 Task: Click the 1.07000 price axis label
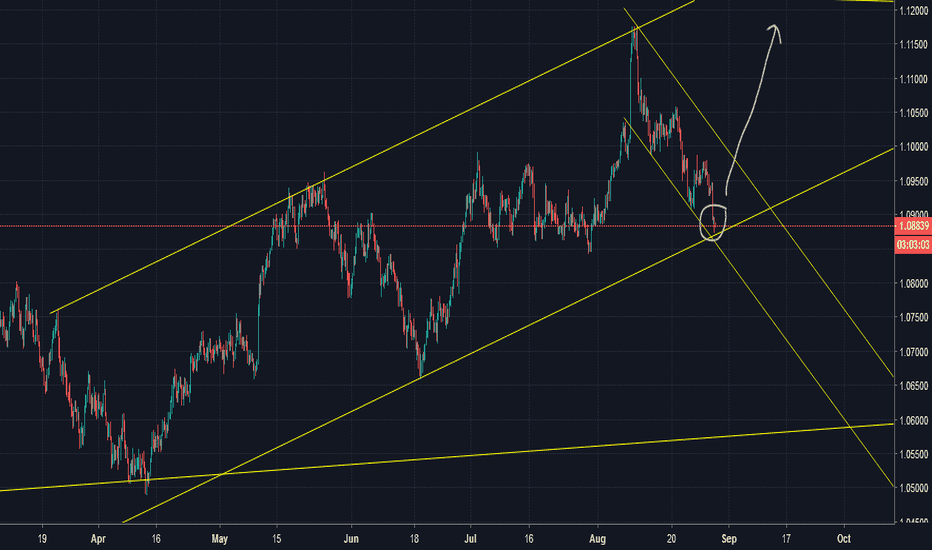(x=914, y=352)
